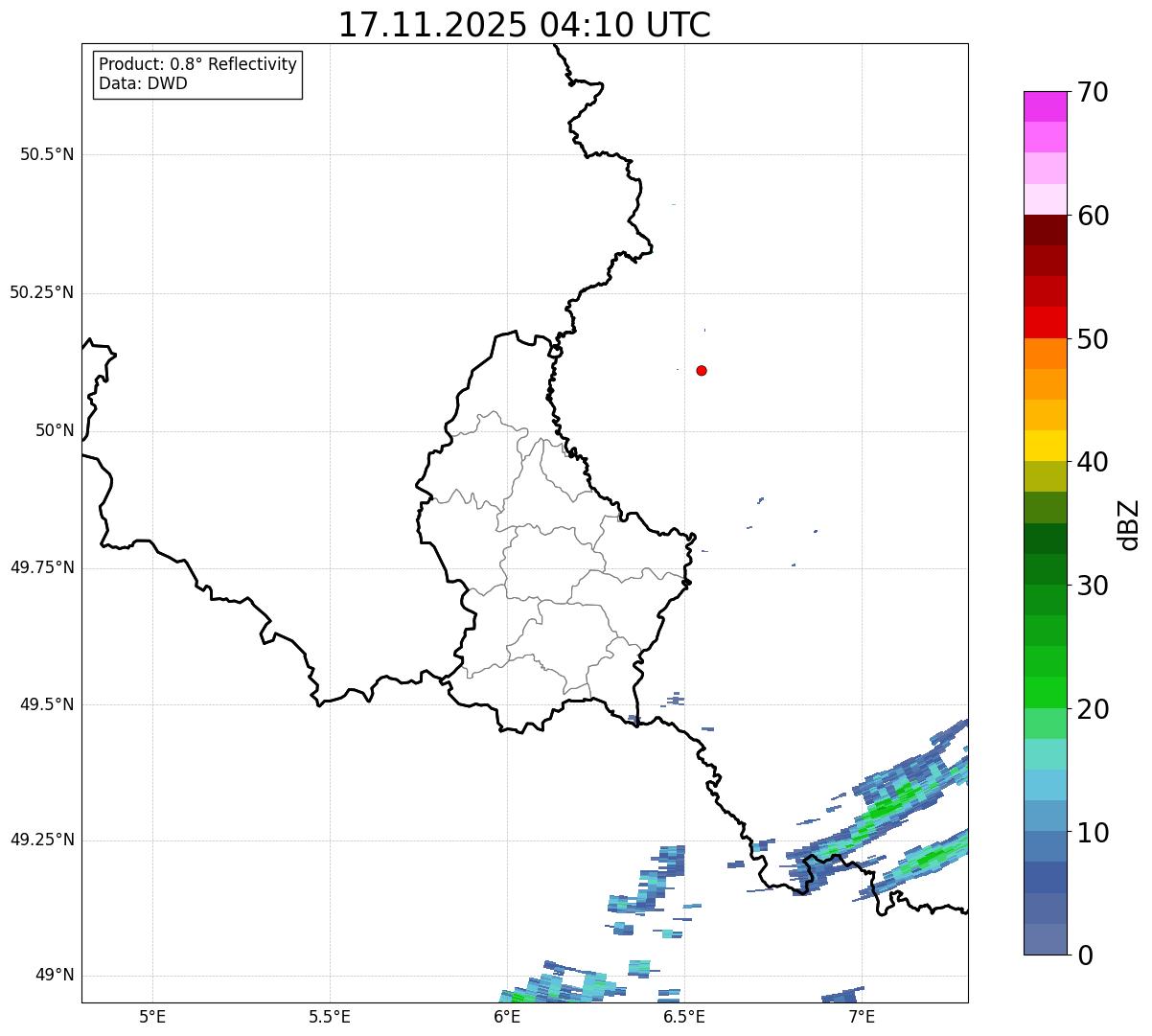This screenshot has width=1152, height=1036.
Task: Click the "Product: 0.8° Reflectivity" label
Action: coord(198,64)
